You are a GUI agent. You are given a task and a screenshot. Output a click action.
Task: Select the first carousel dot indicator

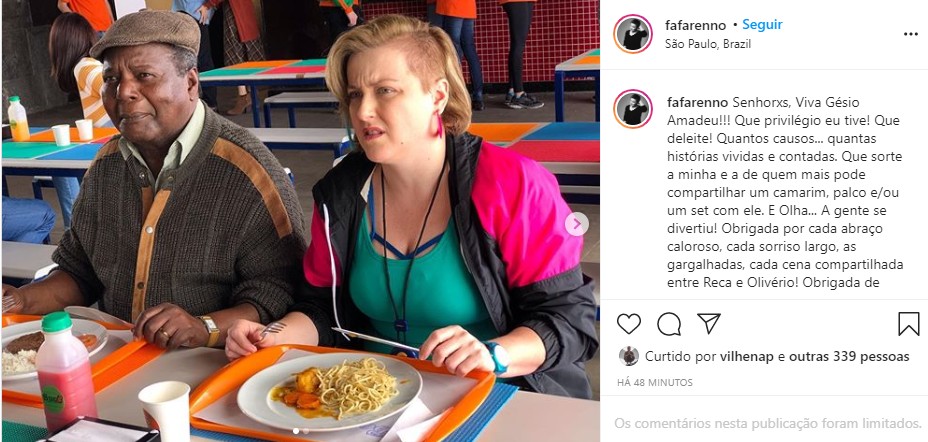pos(295,431)
